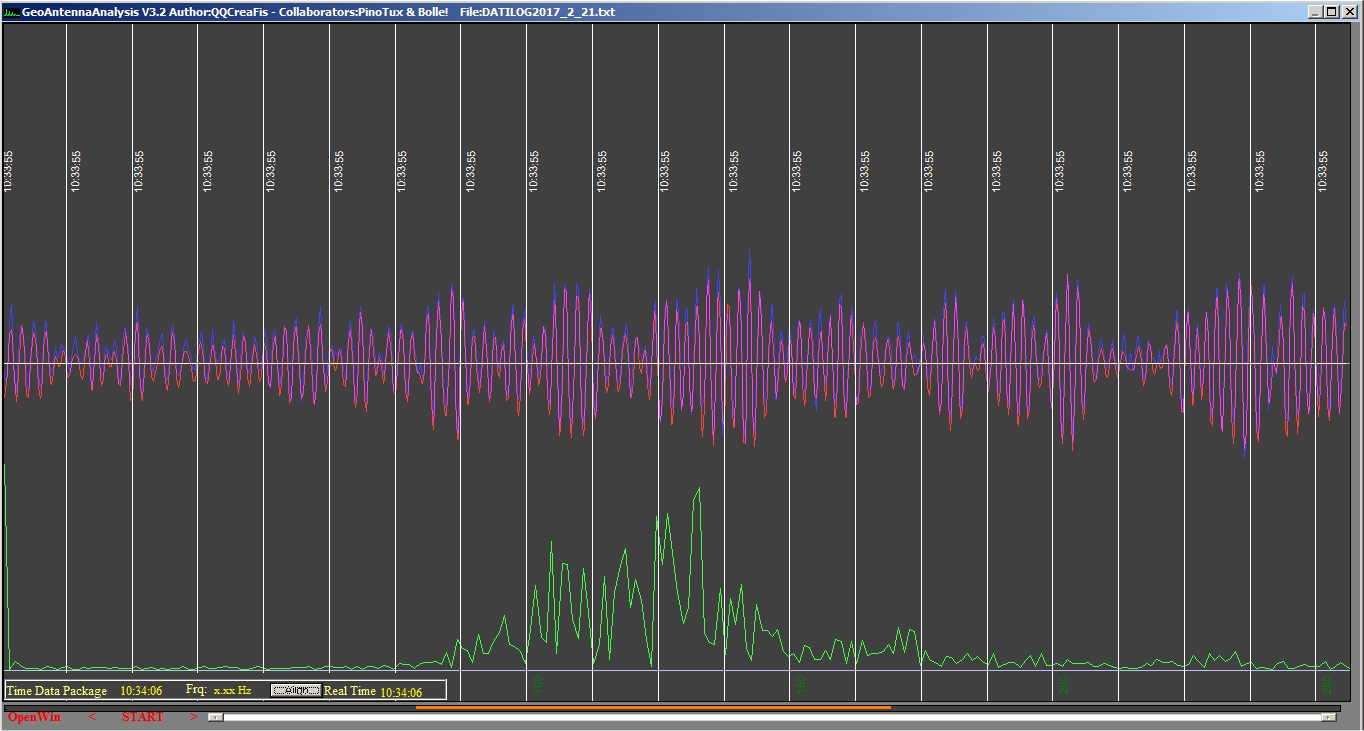Image resolution: width=1364 pixels, height=731 pixels.
Task: Click the white horizontal scrollbar track
Action: pos(770,717)
